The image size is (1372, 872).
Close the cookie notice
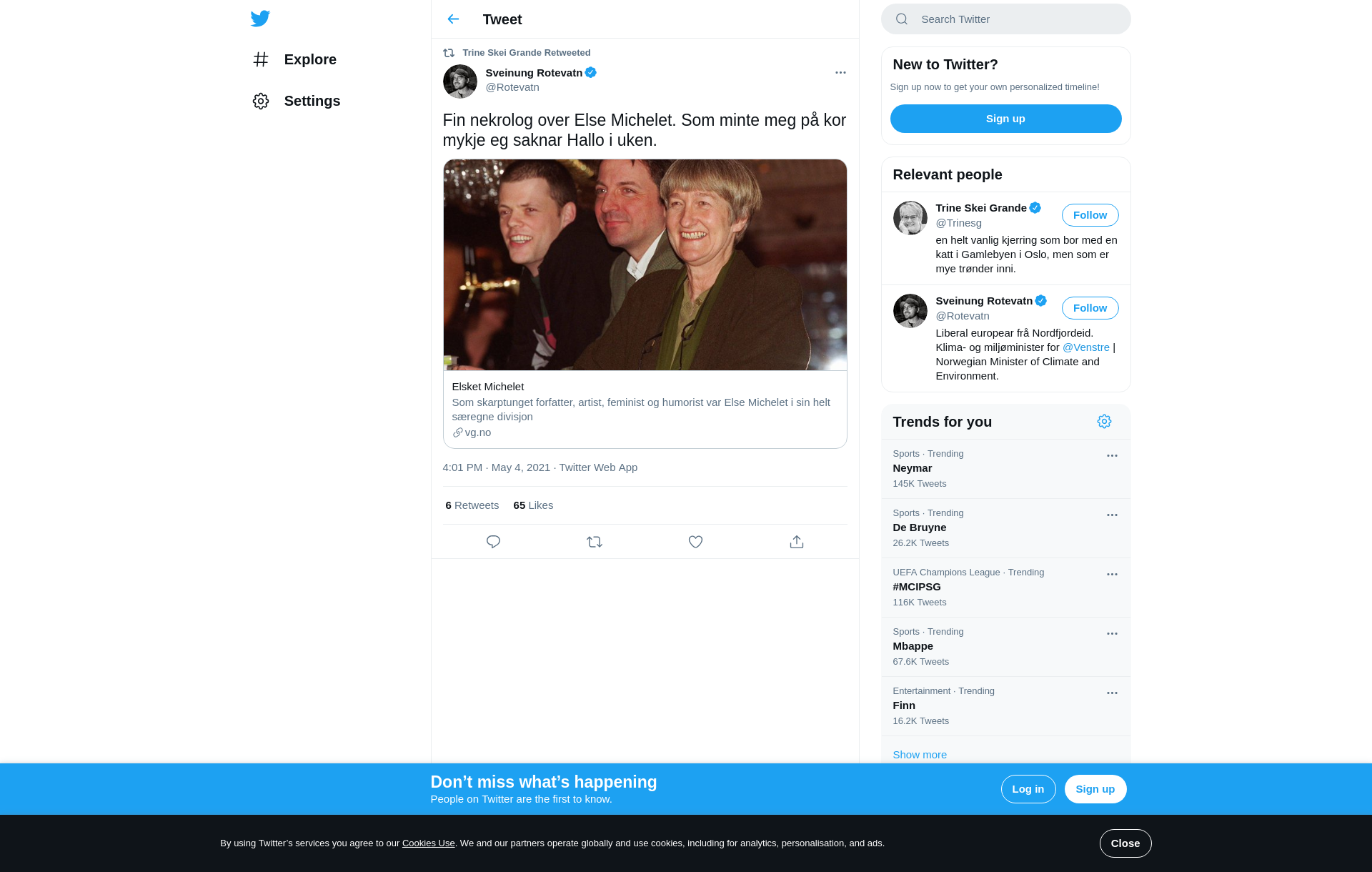point(1125,843)
